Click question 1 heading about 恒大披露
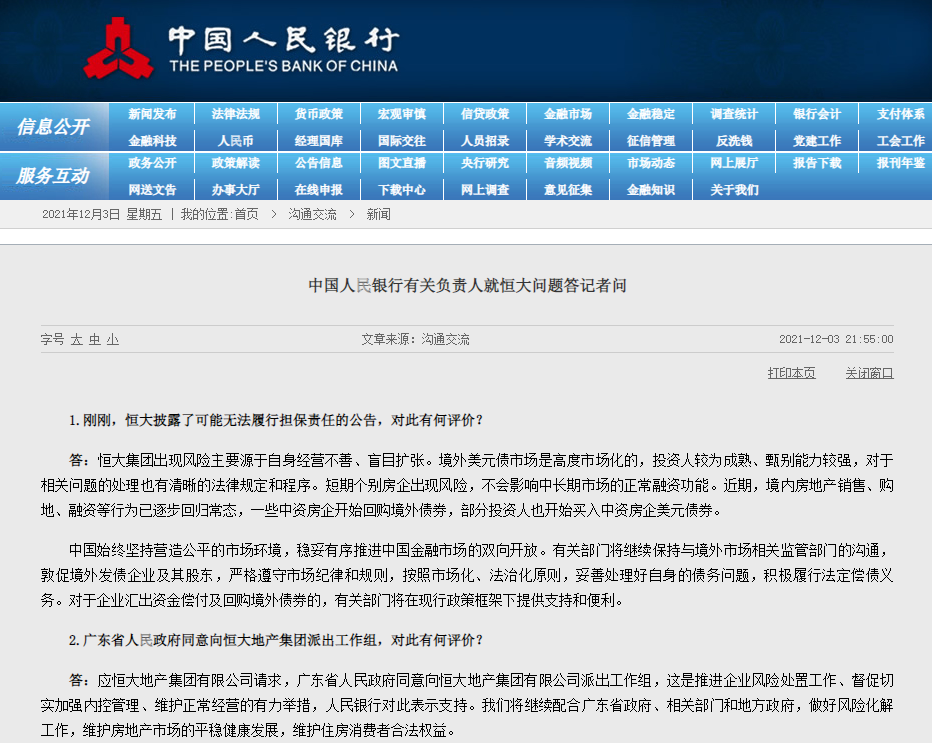This screenshot has height=743, width=932. (x=276, y=420)
